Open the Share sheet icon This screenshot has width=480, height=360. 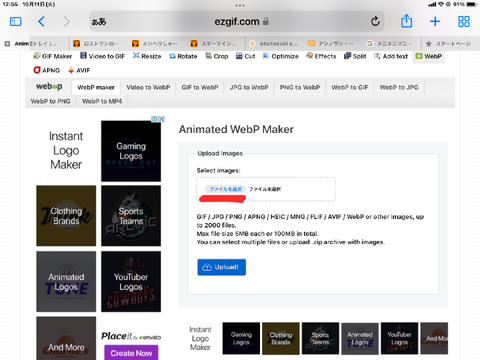tap(406, 21)
